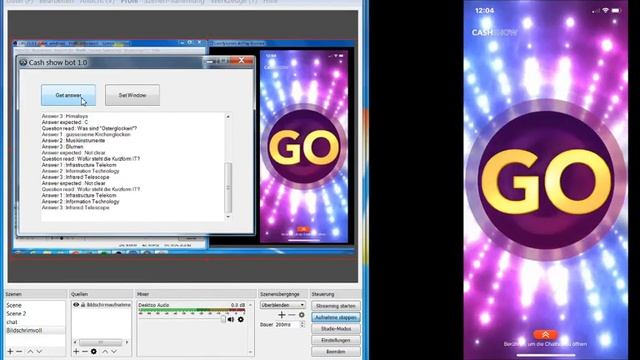Move scene up with the Szenen up arrow
Viewport: 640px width, 360px height.
[30, 351]
